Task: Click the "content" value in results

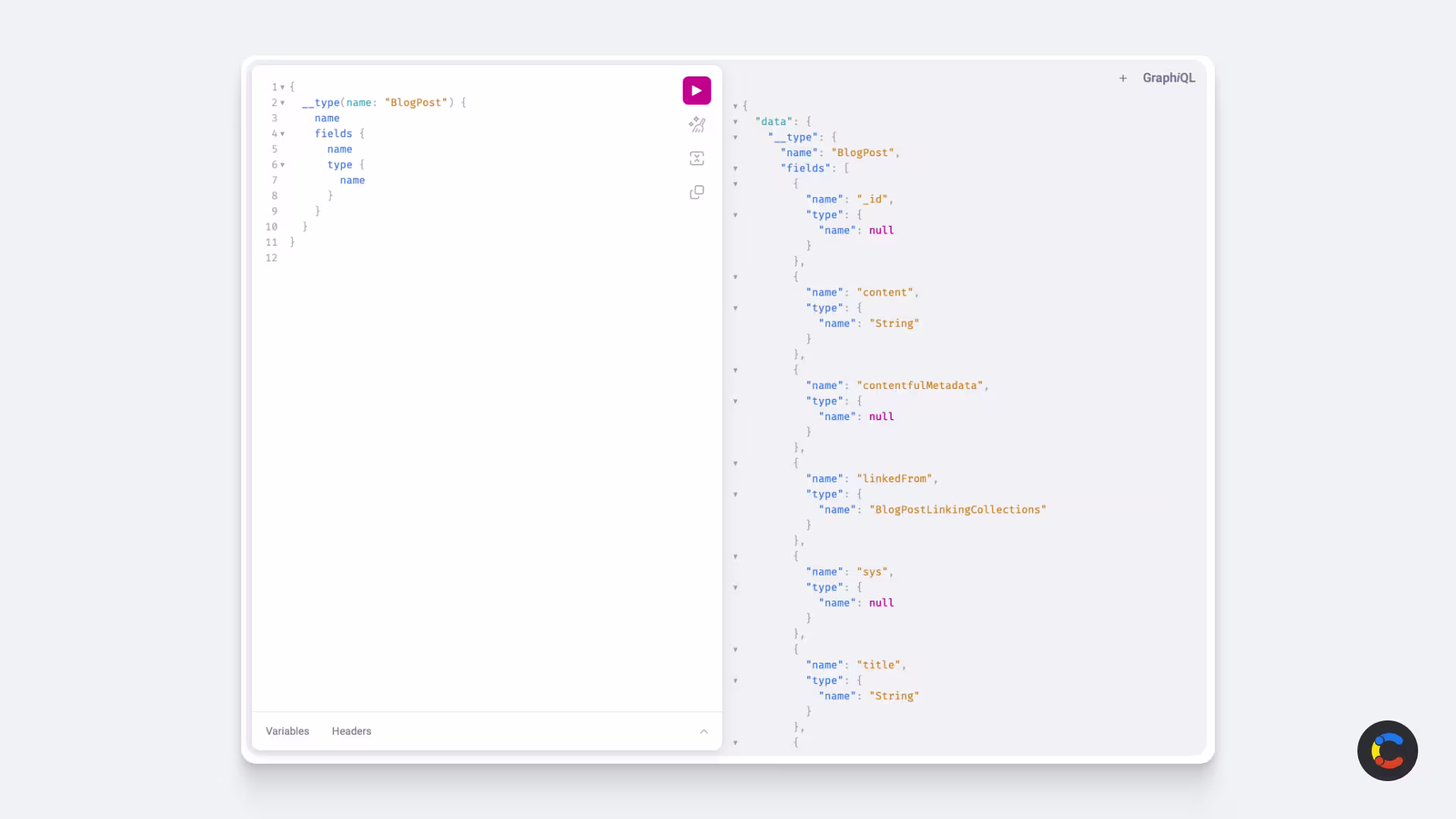Action: pos(885,293)
